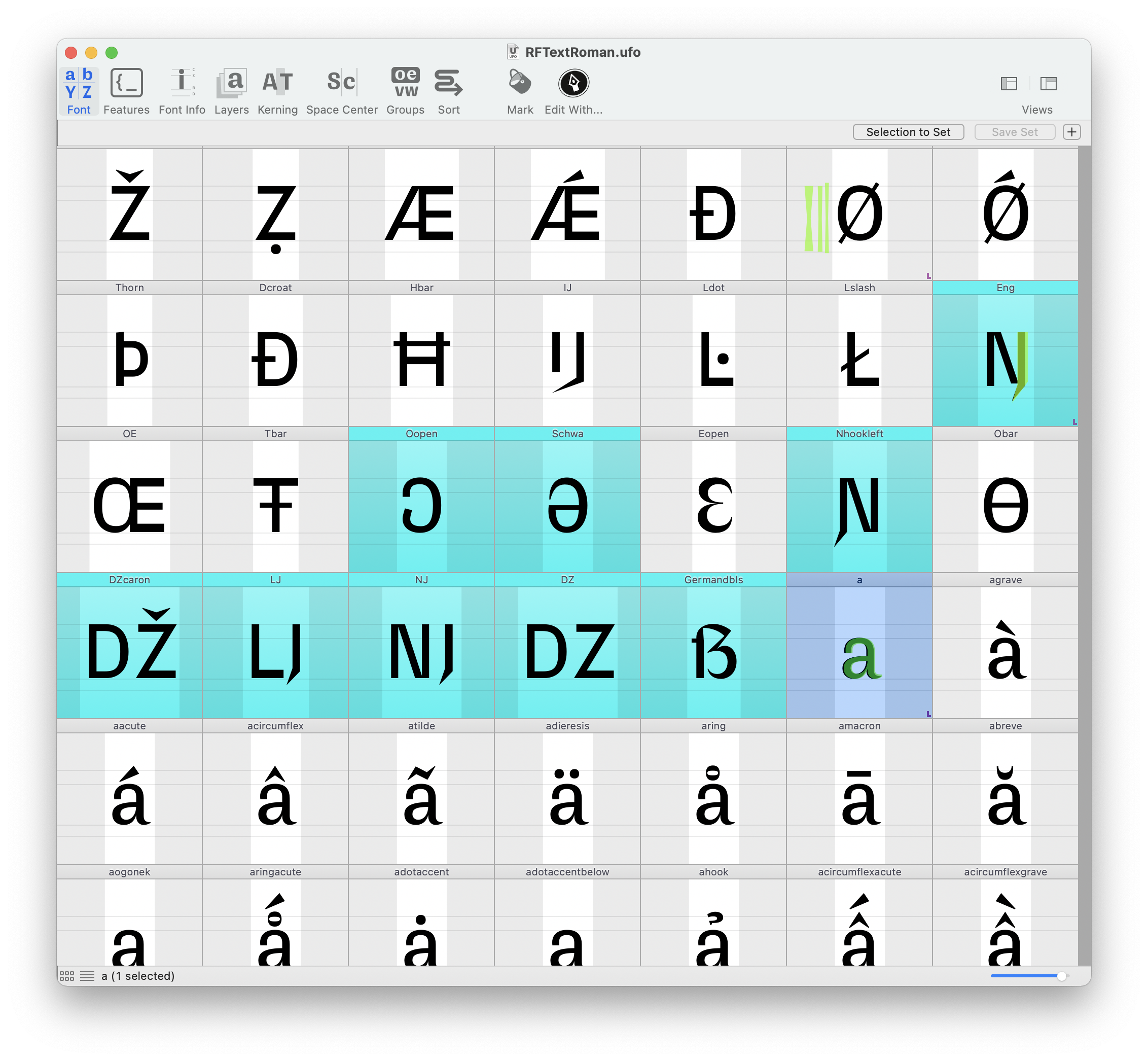Open the Kerning editor
Viewport: 1148px width, 1061px height.
(x=277, y=84)
